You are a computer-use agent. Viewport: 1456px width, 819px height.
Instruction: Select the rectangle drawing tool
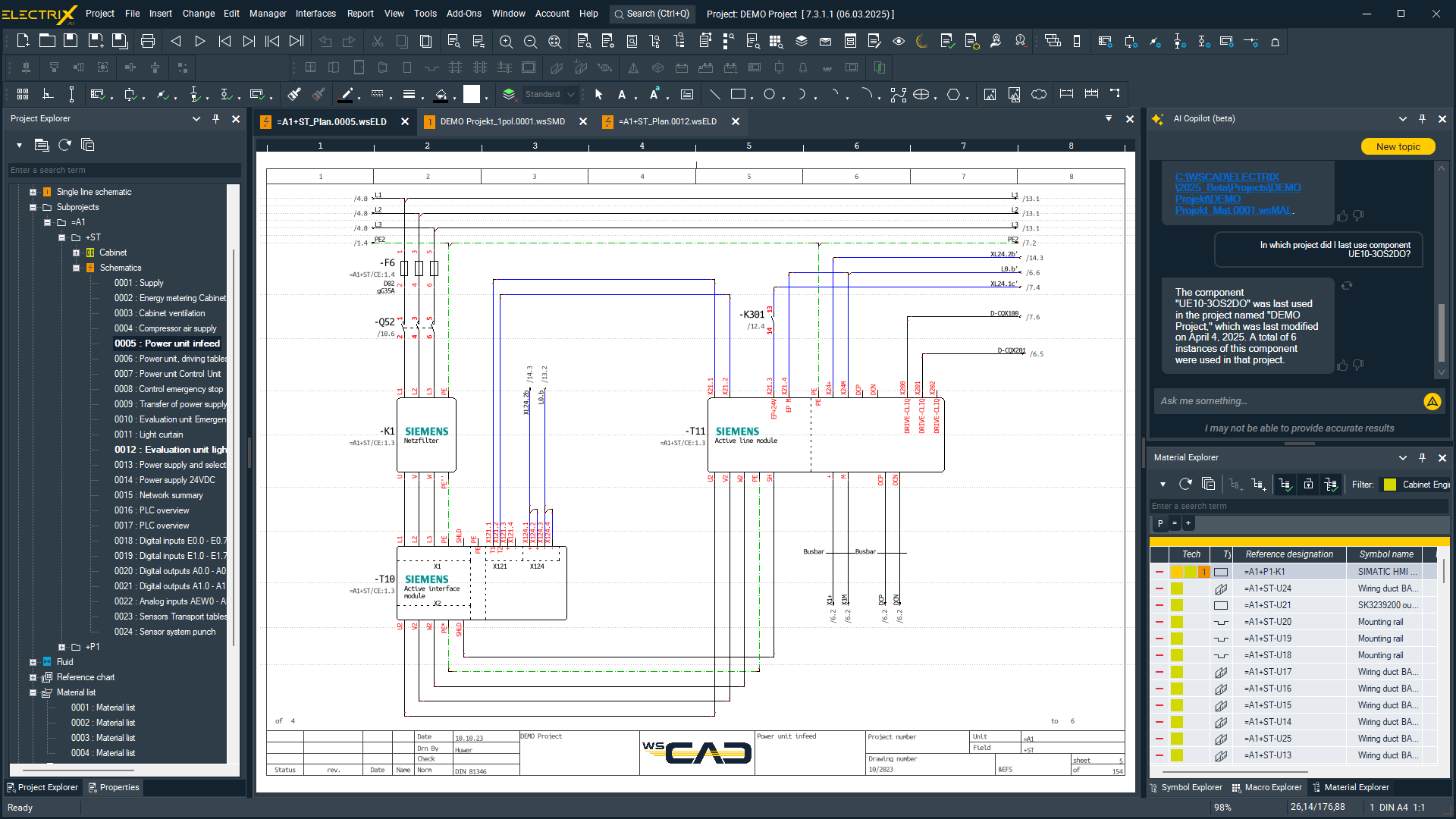tap(738, 94)
